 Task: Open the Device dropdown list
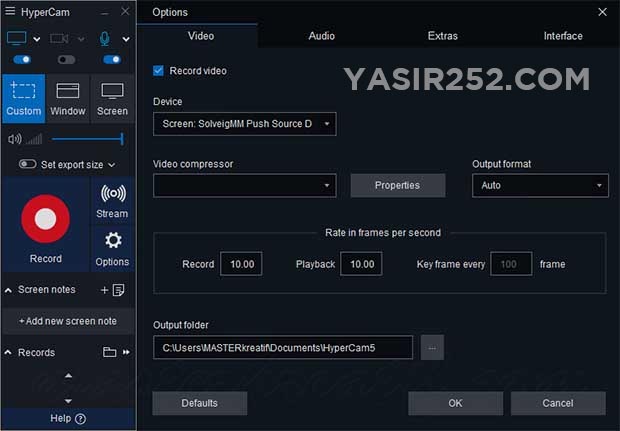click(x=245, y=124)
